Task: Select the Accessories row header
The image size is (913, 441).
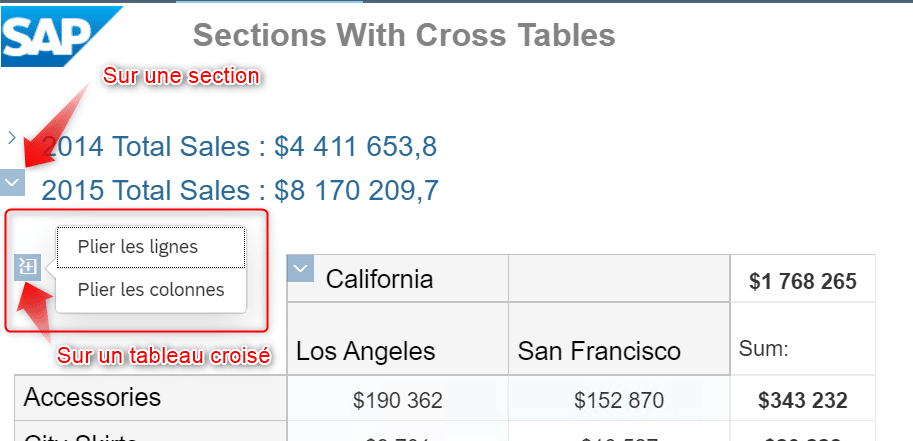Action: click(92, 397)
